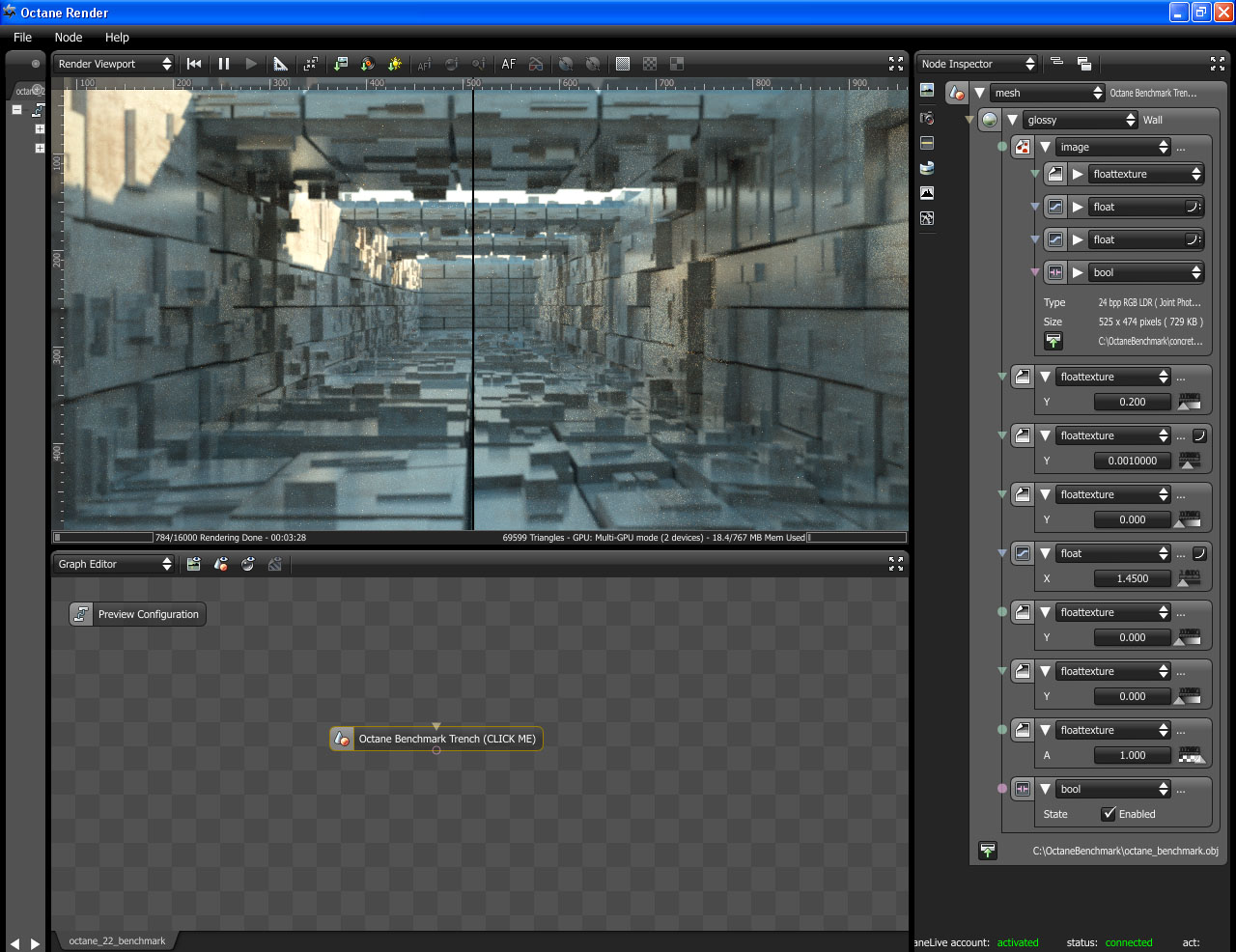Open the Node menu

coord(69,38)
